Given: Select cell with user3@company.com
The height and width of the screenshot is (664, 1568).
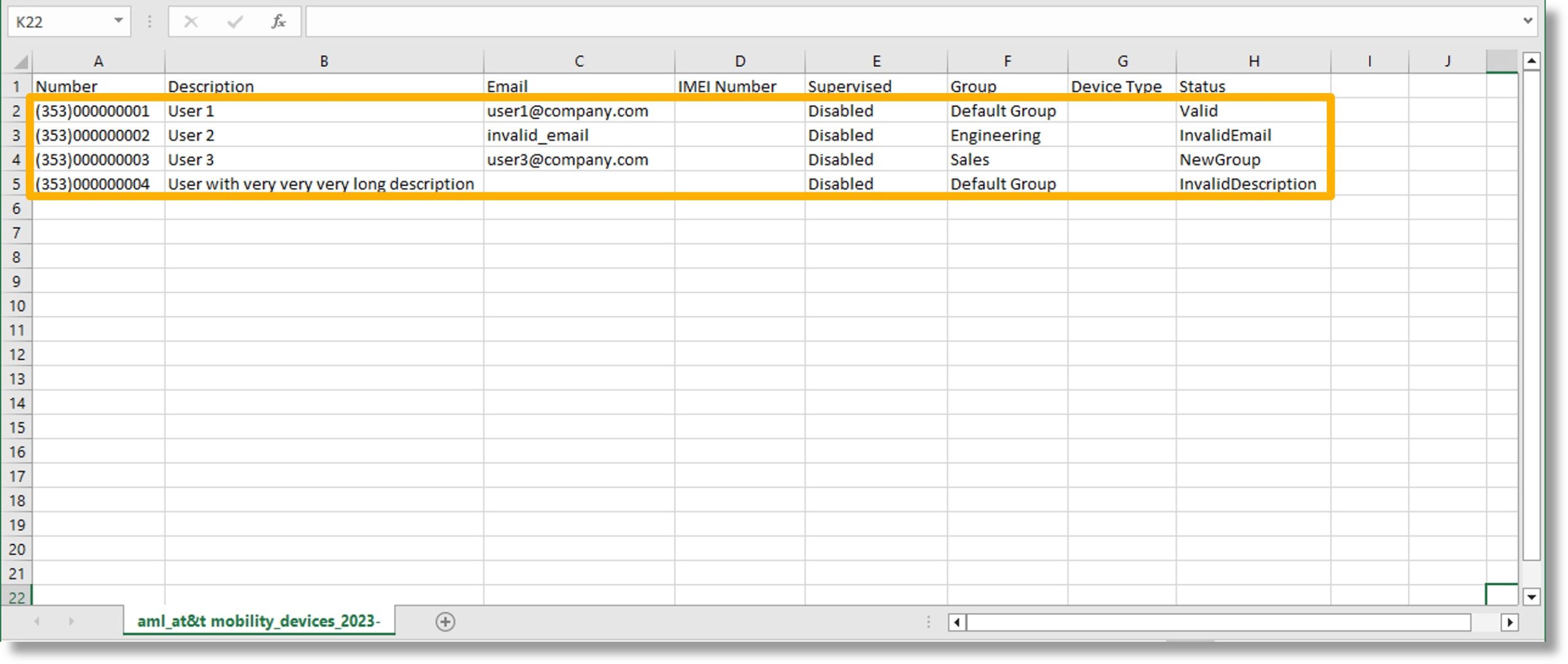Looking at the screenshot, I should tap(579, 159).
